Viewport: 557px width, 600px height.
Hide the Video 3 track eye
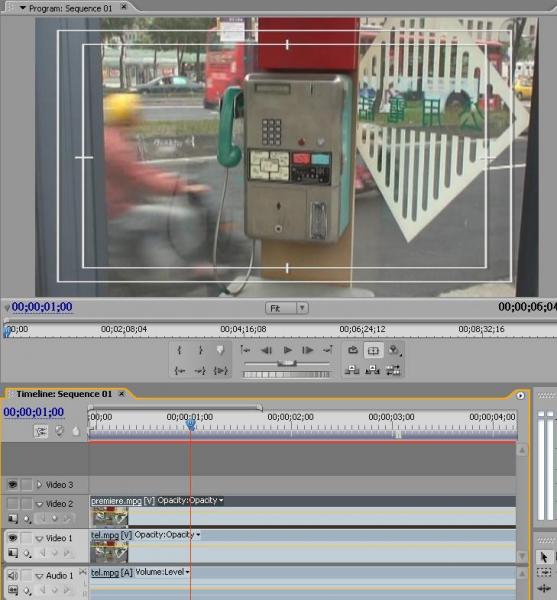click(13, 484)
